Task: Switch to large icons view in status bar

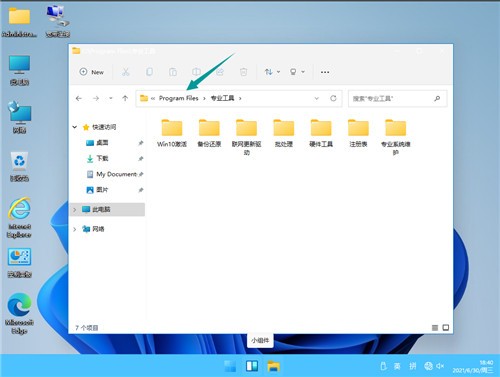Action: point(446,328)
